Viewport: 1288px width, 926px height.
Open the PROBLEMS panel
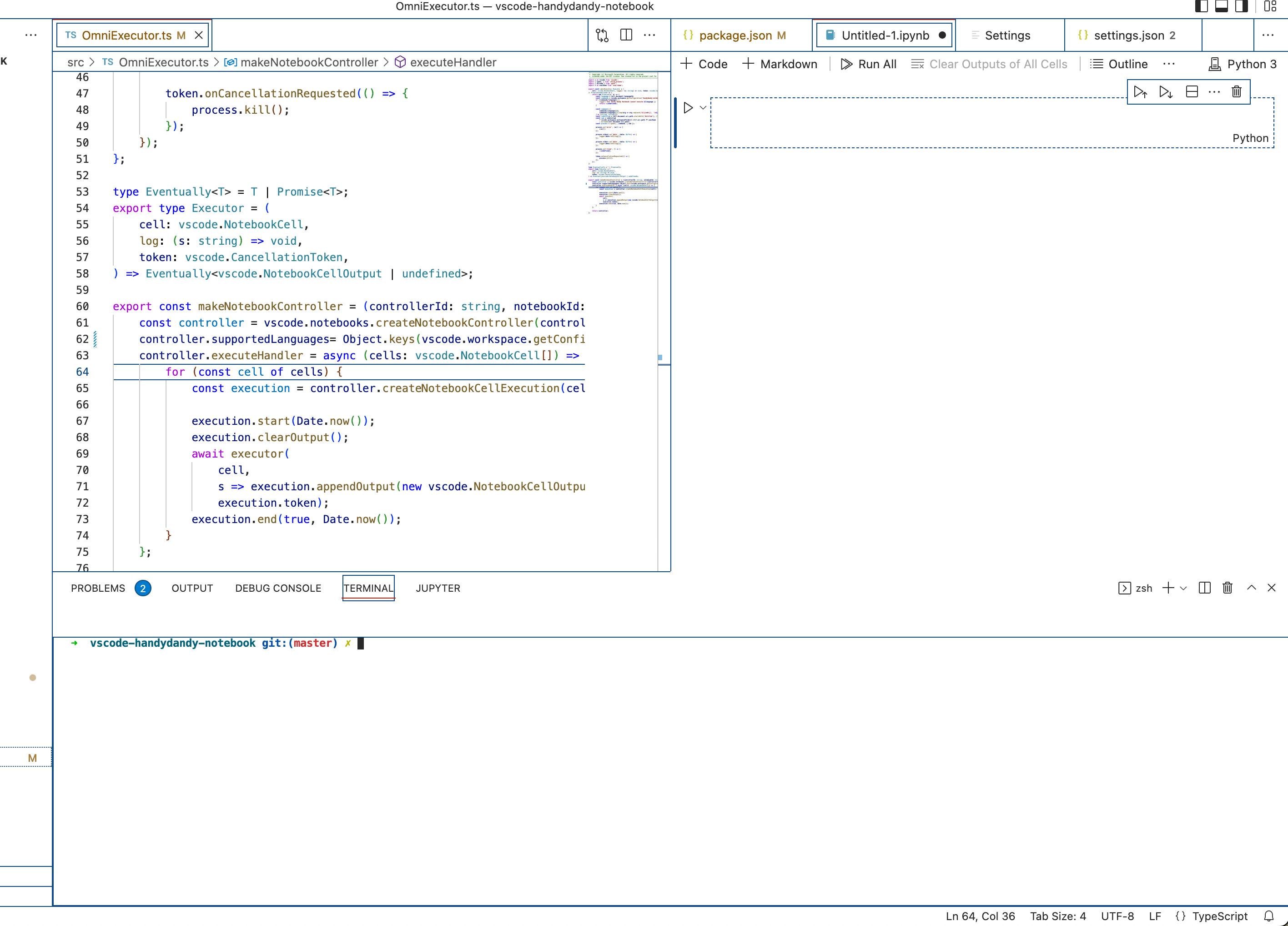(111, 588)
